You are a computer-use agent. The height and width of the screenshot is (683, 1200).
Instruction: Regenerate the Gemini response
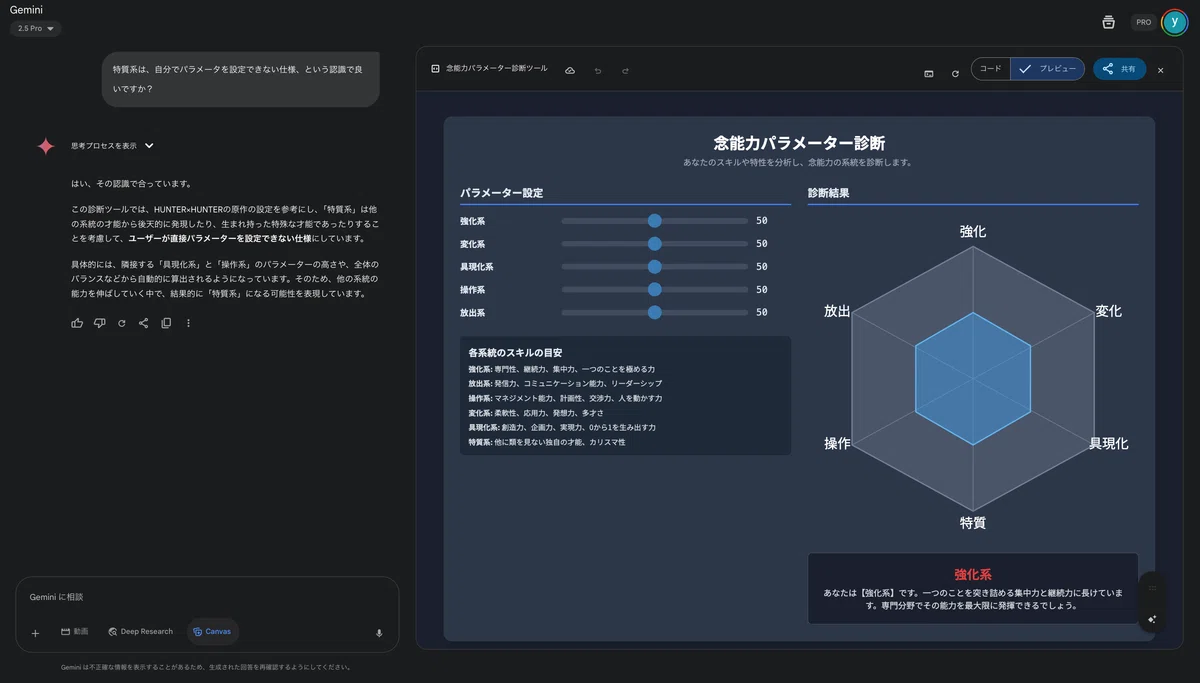(122, 323)
